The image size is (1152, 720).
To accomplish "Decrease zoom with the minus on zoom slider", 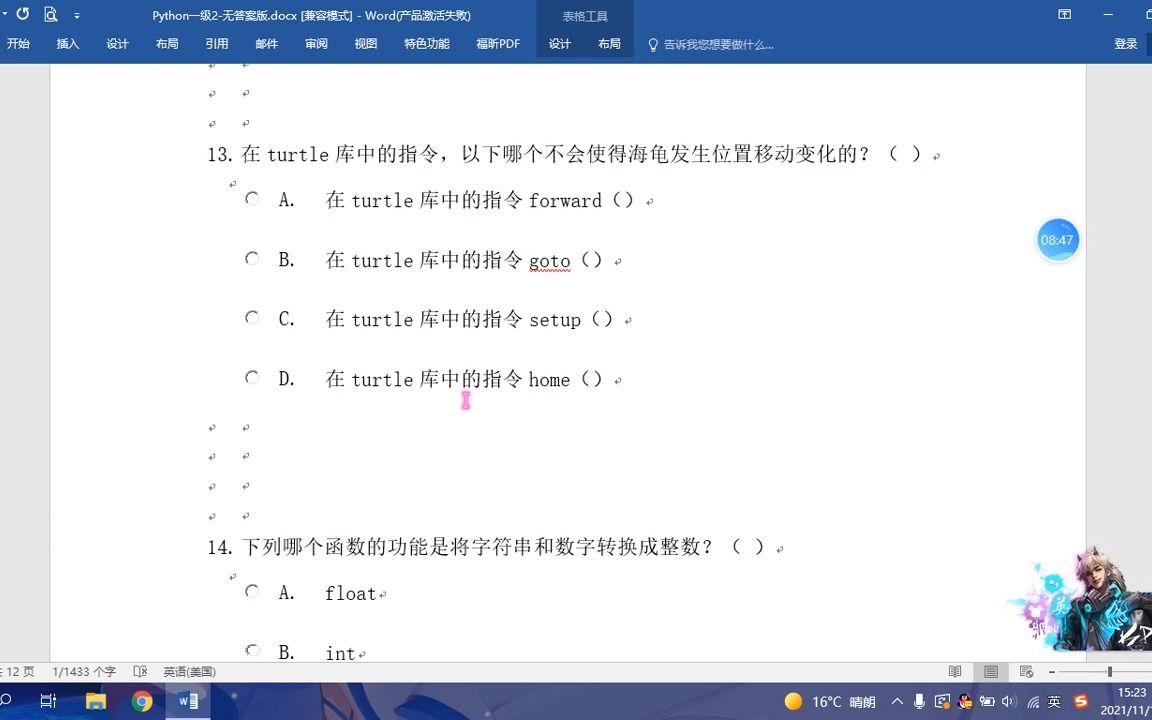I will (1050, 671).
